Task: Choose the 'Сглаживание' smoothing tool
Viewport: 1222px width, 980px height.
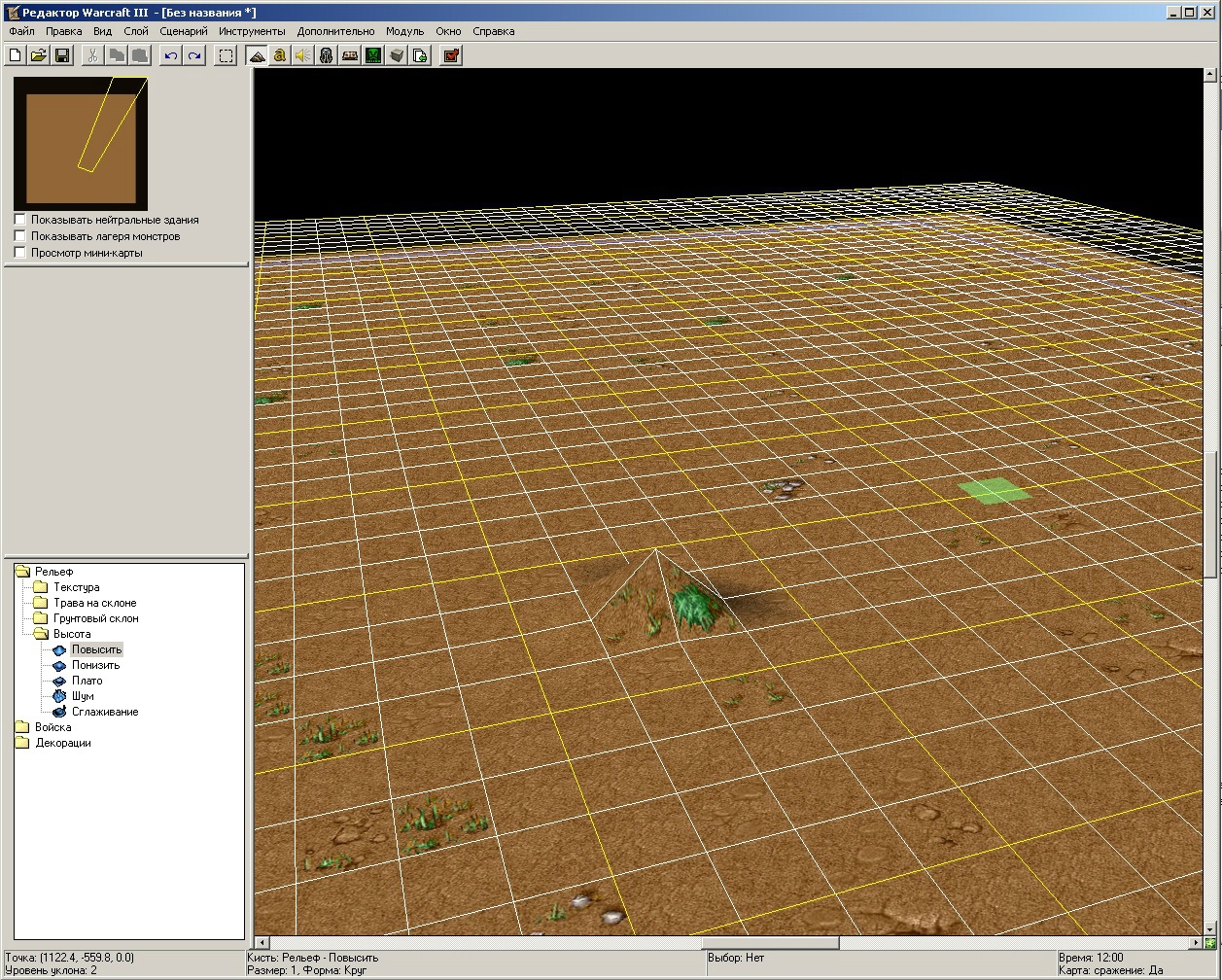Action: click(x=104, y=712)
